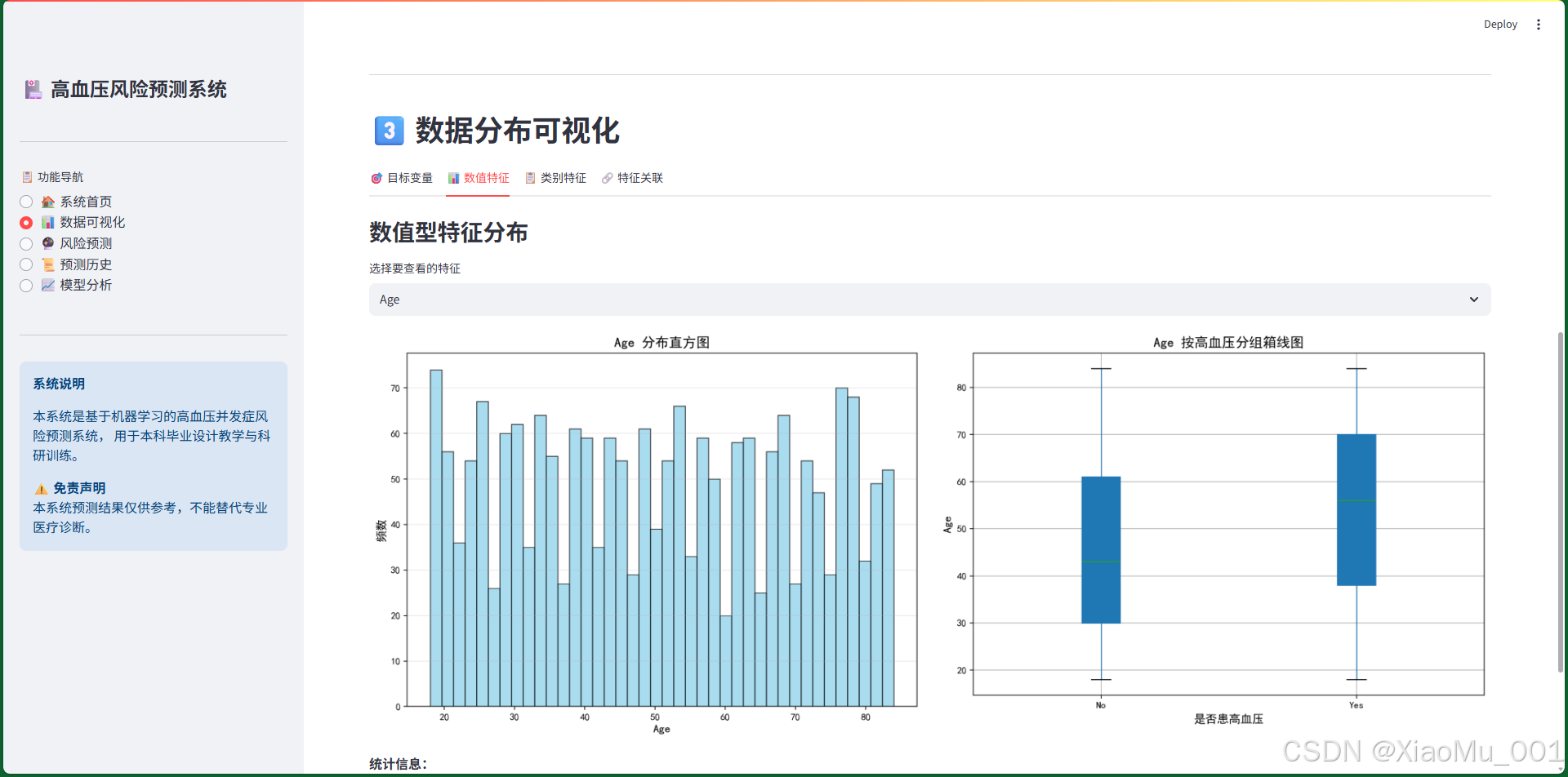
Task: Open the three-dot main menu
Action: [1539, 24]
